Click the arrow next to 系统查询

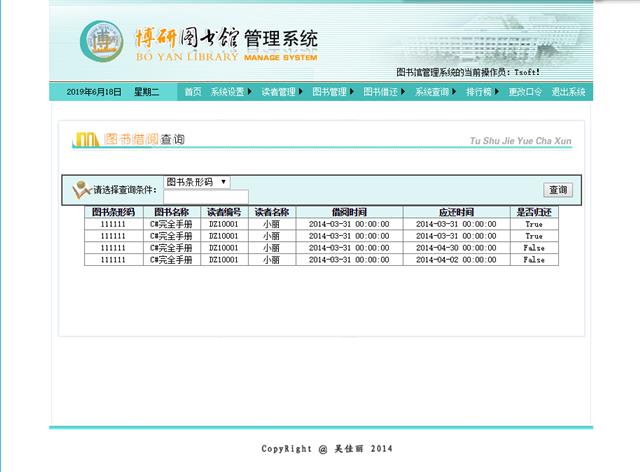(x=455, y=92)
